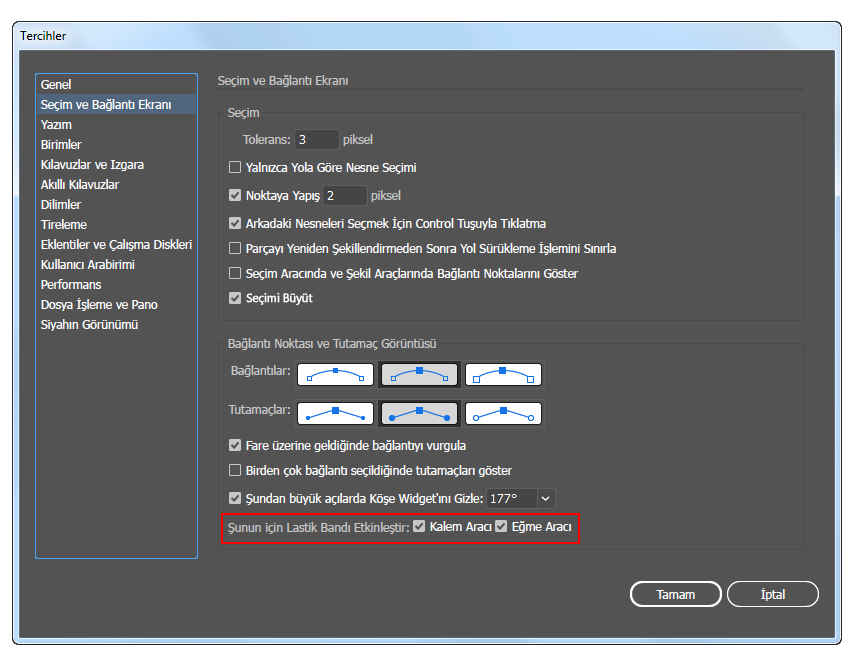Toggle Arkadaki Nesneleri Seçmek İçin Control checkbox
The image size is (854, 655).
[235, 223]
